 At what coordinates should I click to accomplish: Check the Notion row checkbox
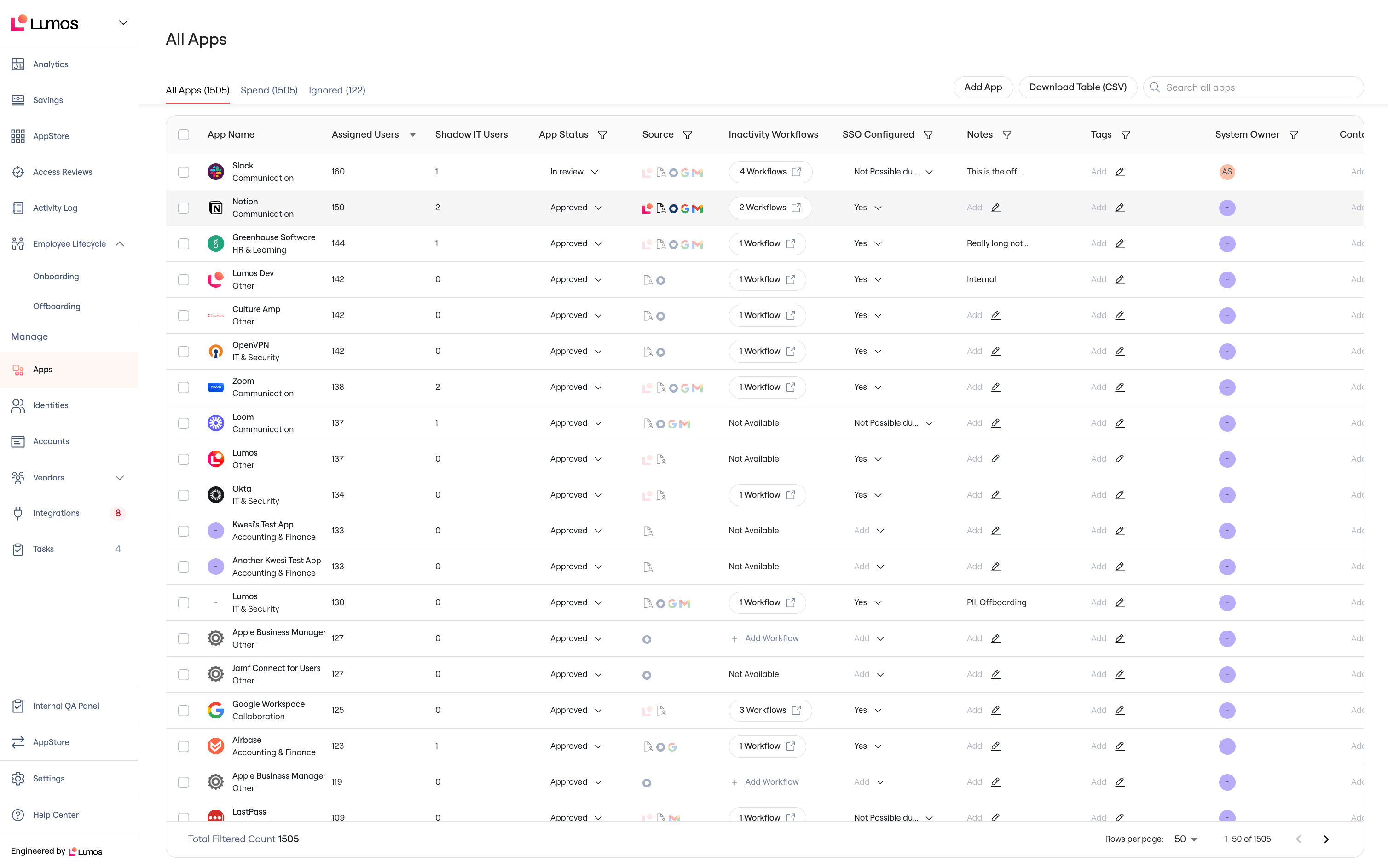tap(184, 208)
